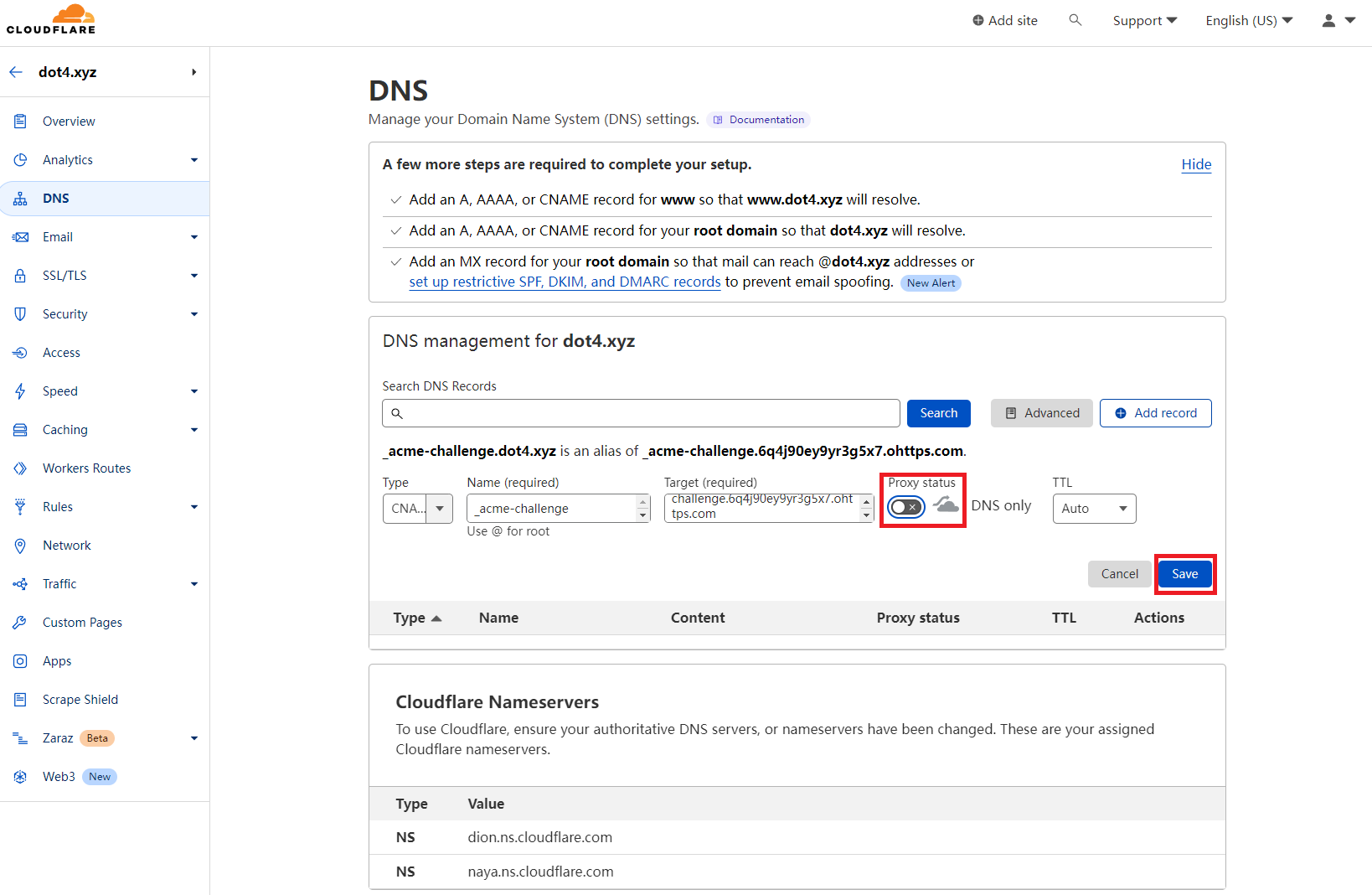The image size is (1372, 895).
Task: Expand the Email submenu arrow
Action: coord(194,237)
